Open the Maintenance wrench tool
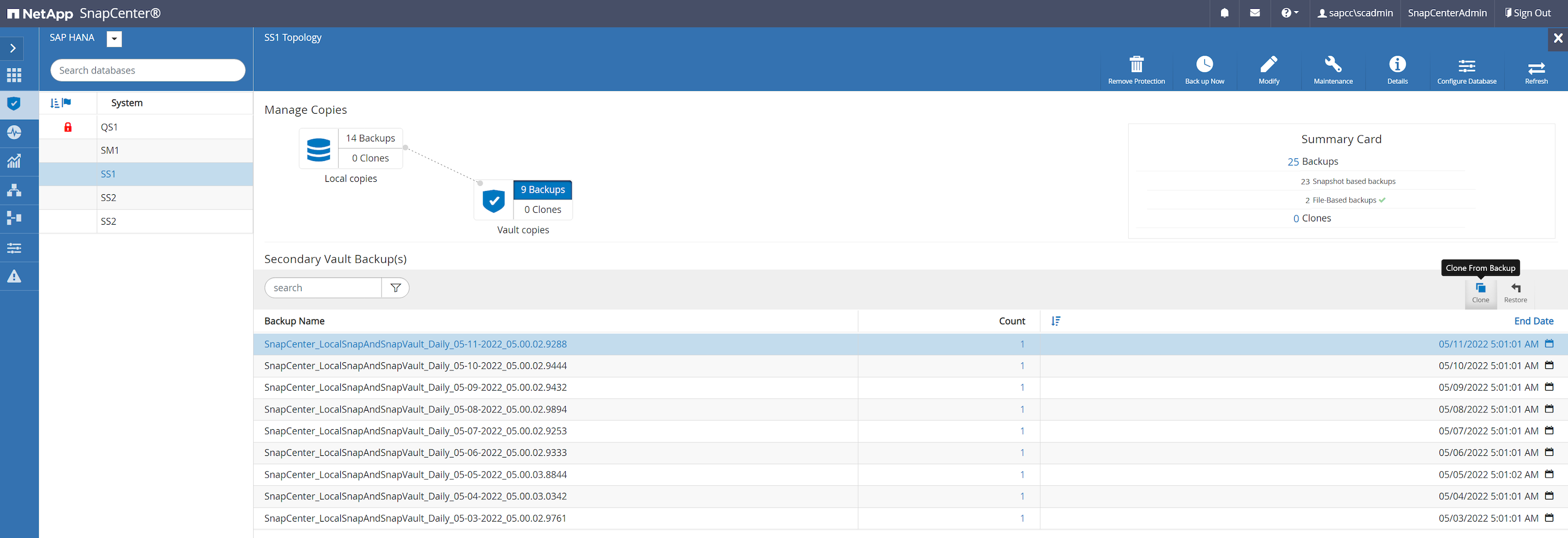Screen dimensions: 1568x538 click(x=1332, y=64)
